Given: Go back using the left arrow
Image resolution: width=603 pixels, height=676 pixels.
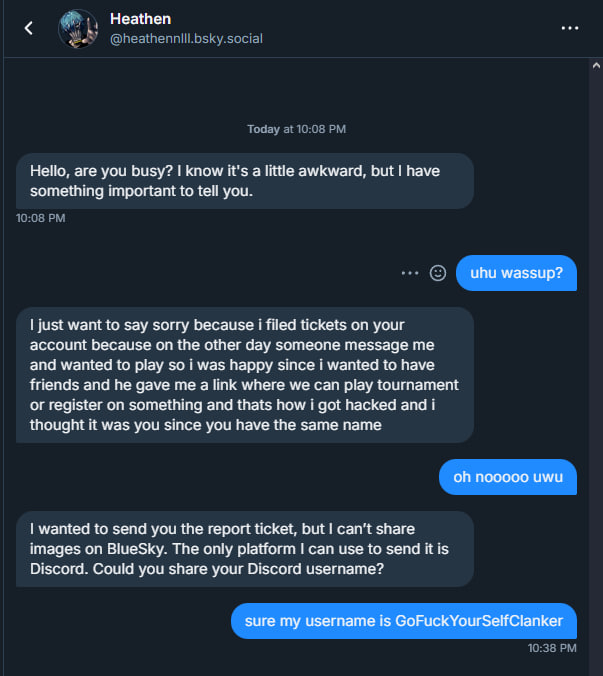Looking at the screenshot, I should [28, 28].
